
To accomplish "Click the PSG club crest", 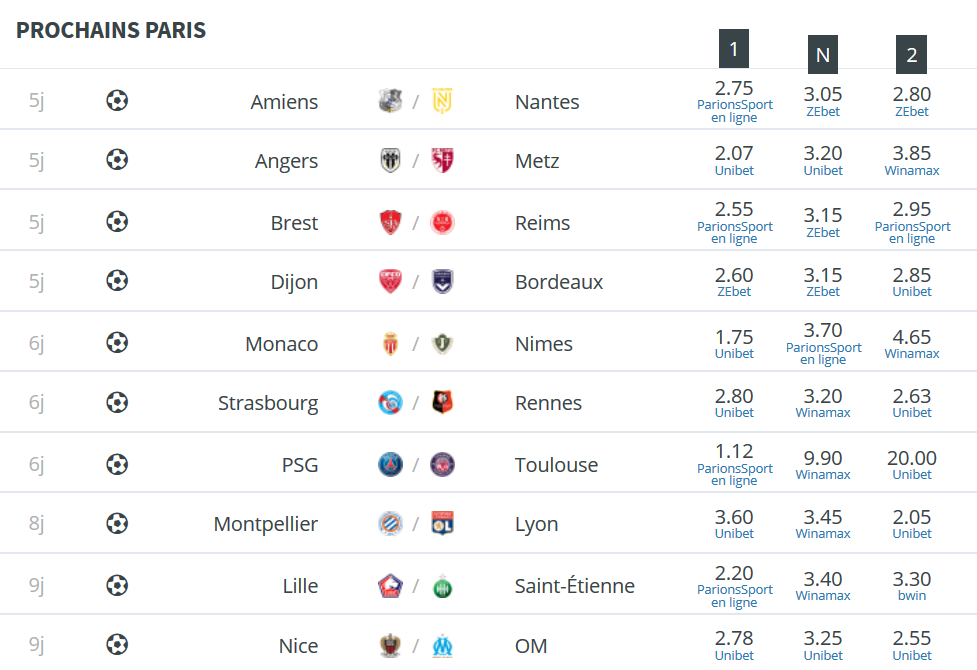I will [x=391, y=464].
